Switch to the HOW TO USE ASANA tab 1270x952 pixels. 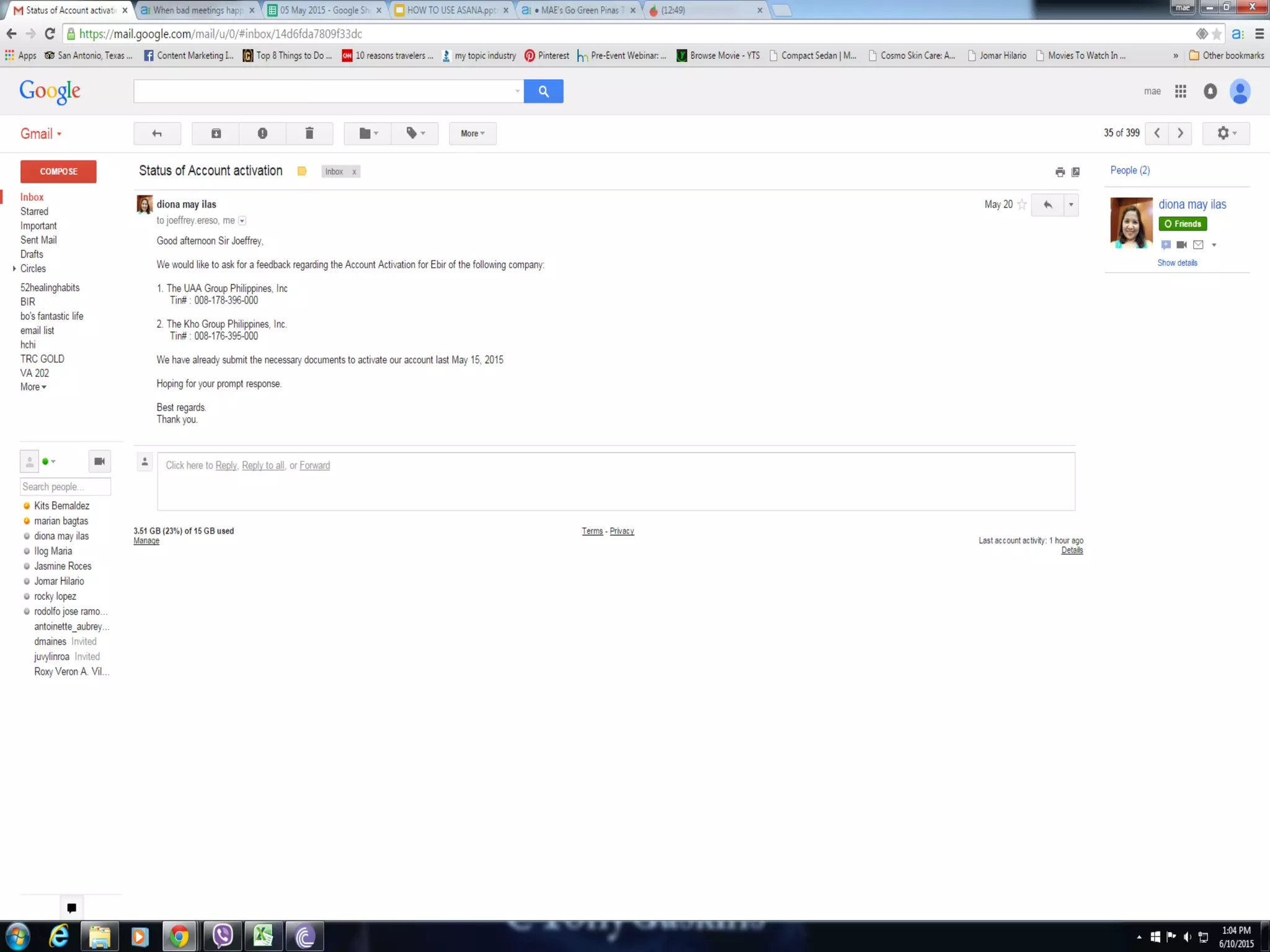point(451,10)
